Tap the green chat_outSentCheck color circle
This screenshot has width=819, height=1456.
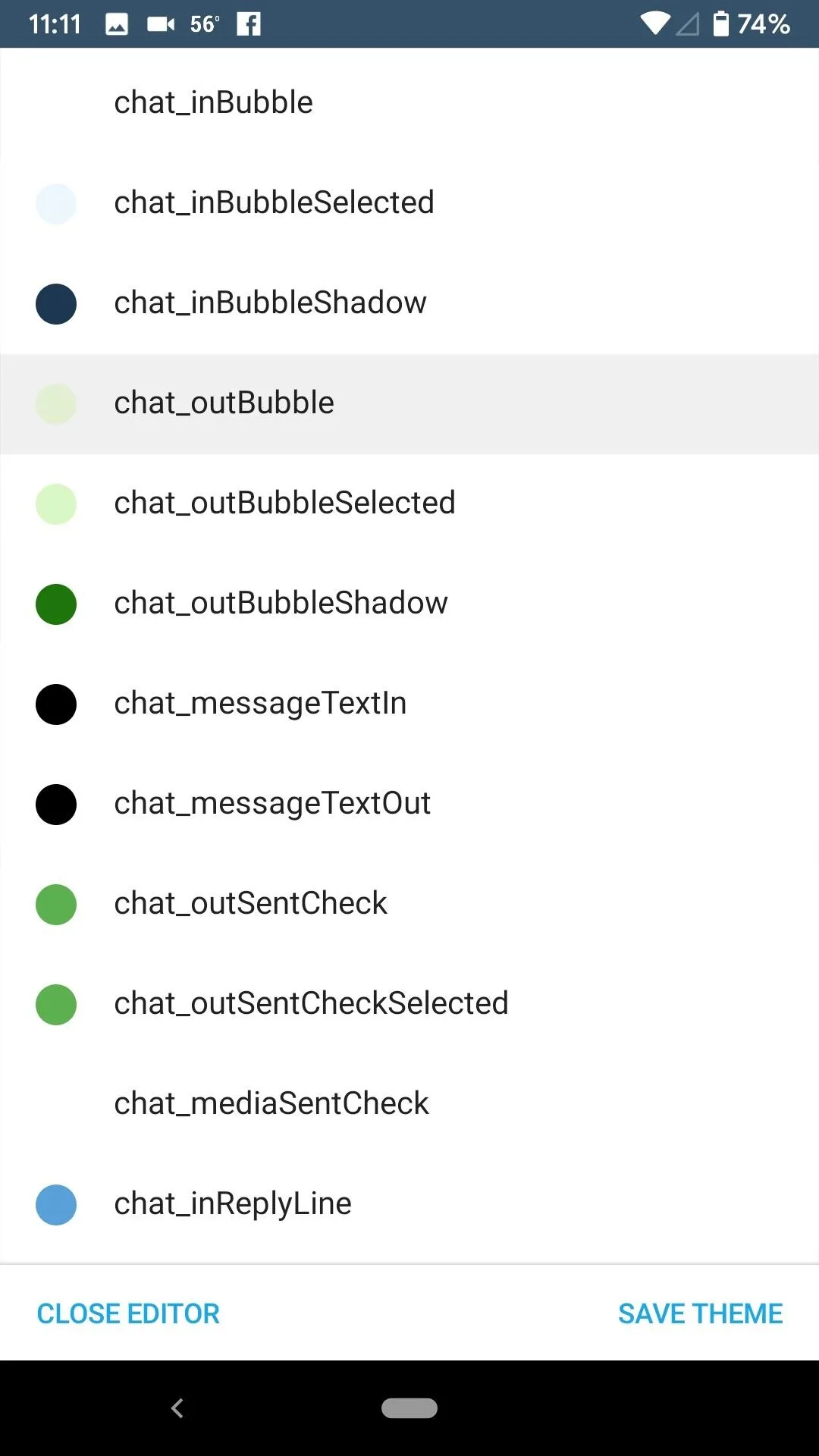tap(56, 905)
